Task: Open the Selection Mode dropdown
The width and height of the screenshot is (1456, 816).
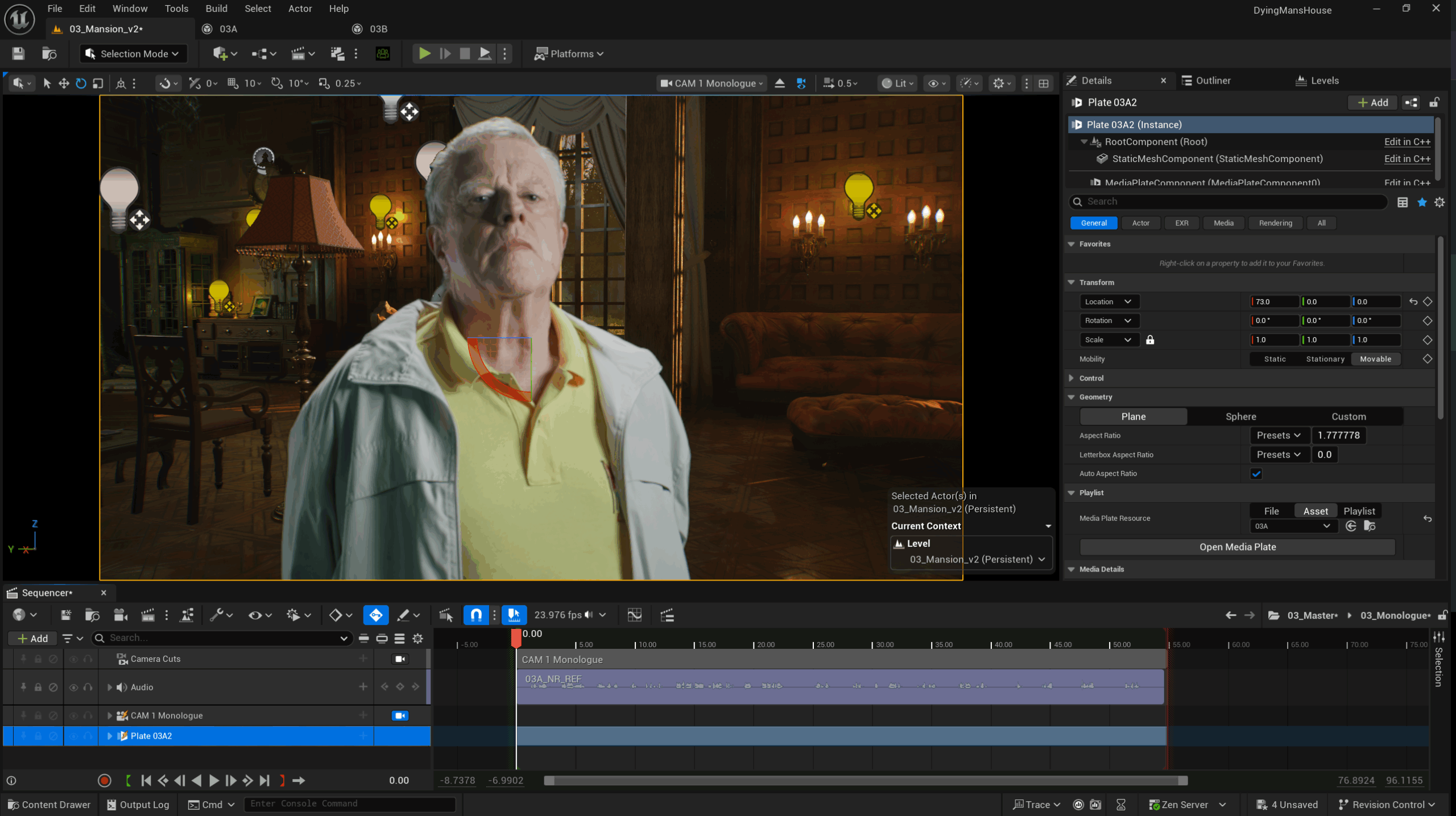Action: point(133,53)
